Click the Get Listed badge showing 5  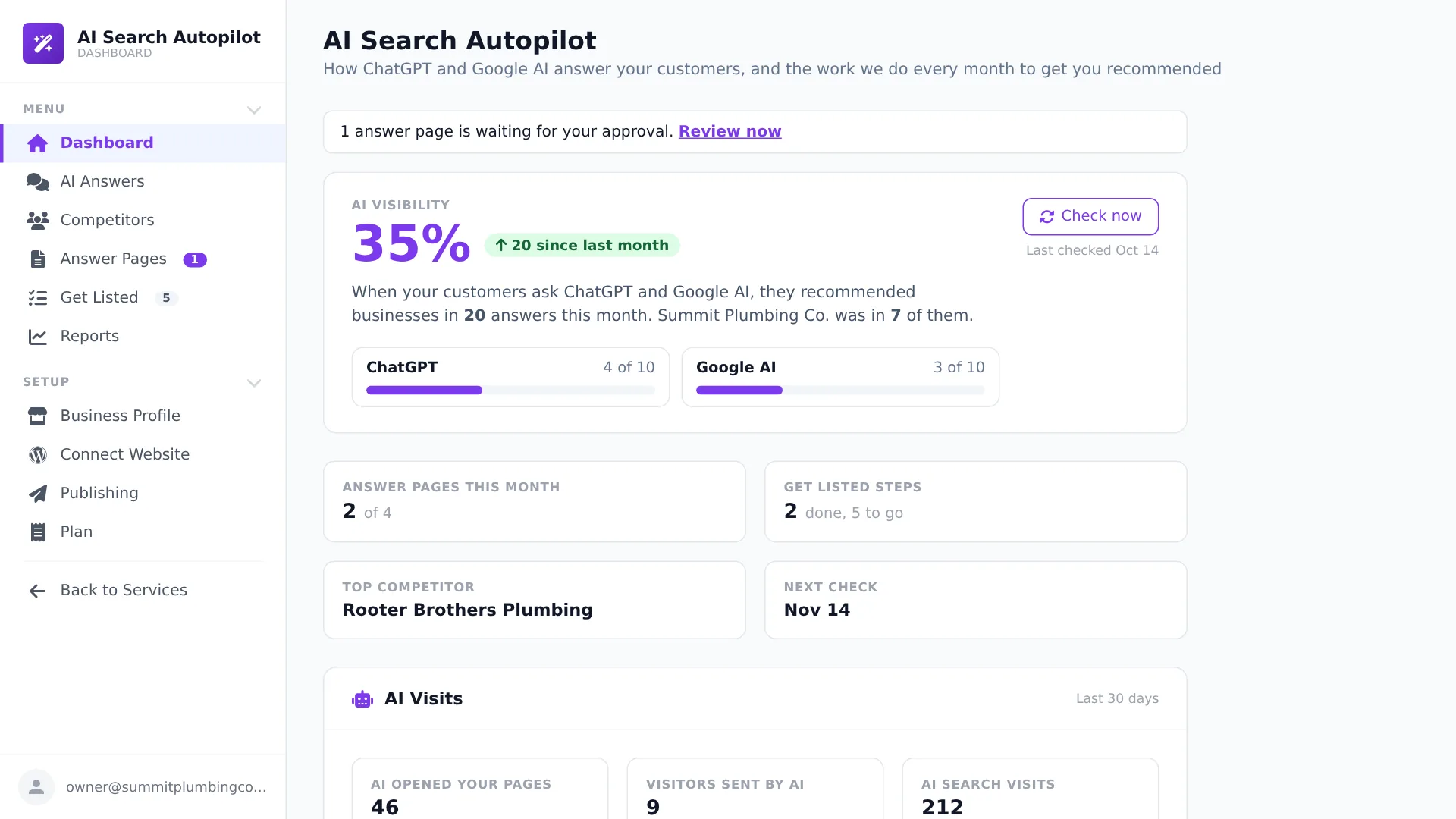166,298
